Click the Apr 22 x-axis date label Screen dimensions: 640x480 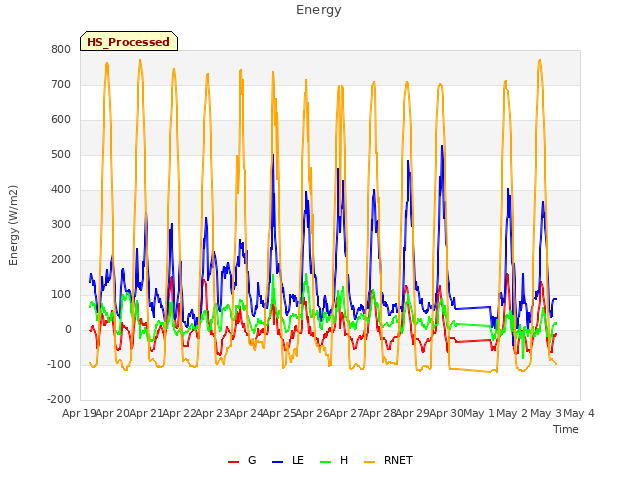click(x=180, y=413)
